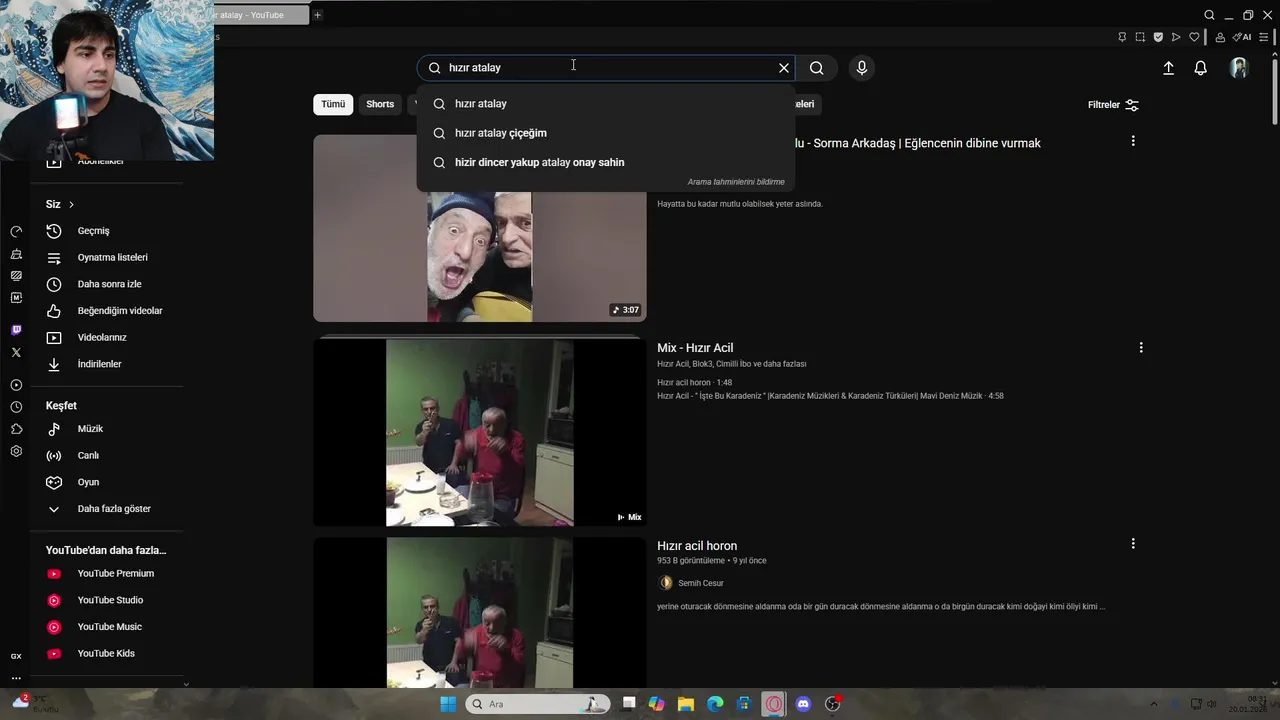
Task: Click the ad blocker shield in address bar
Action: pyautogui.click(x=1158, y=37)
